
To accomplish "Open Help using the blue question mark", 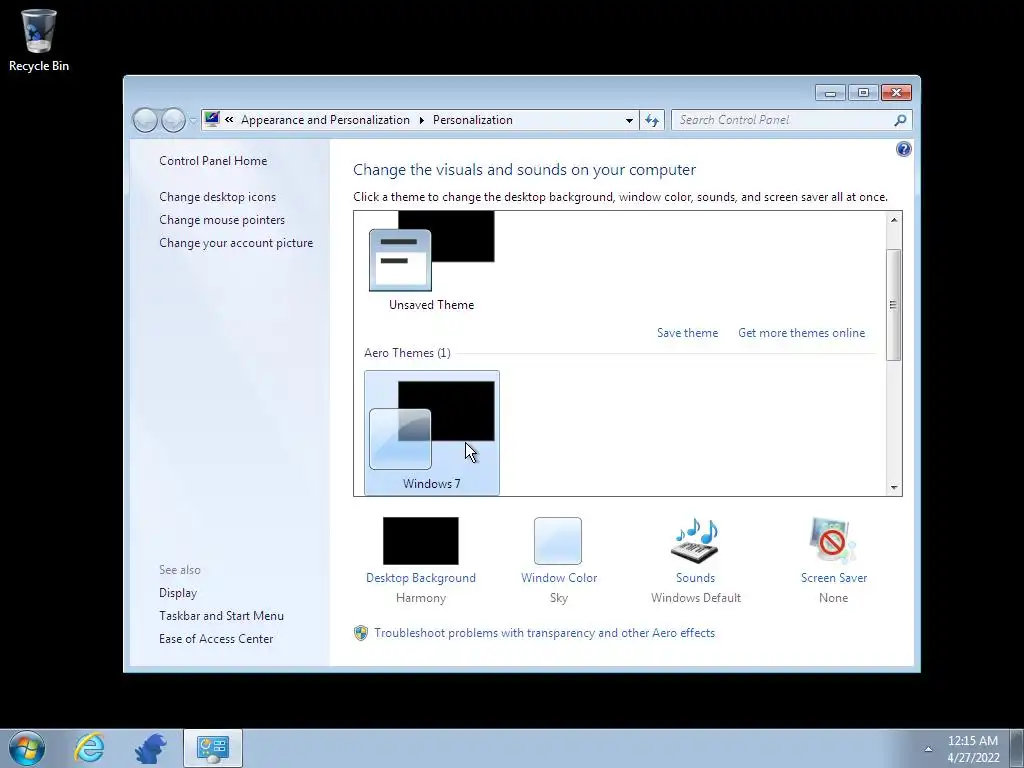I will [x=903, y=150].
